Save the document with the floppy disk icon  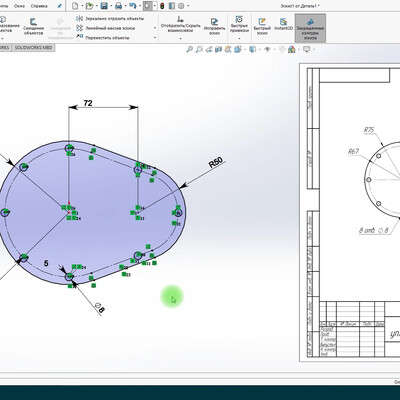point(104,6)
